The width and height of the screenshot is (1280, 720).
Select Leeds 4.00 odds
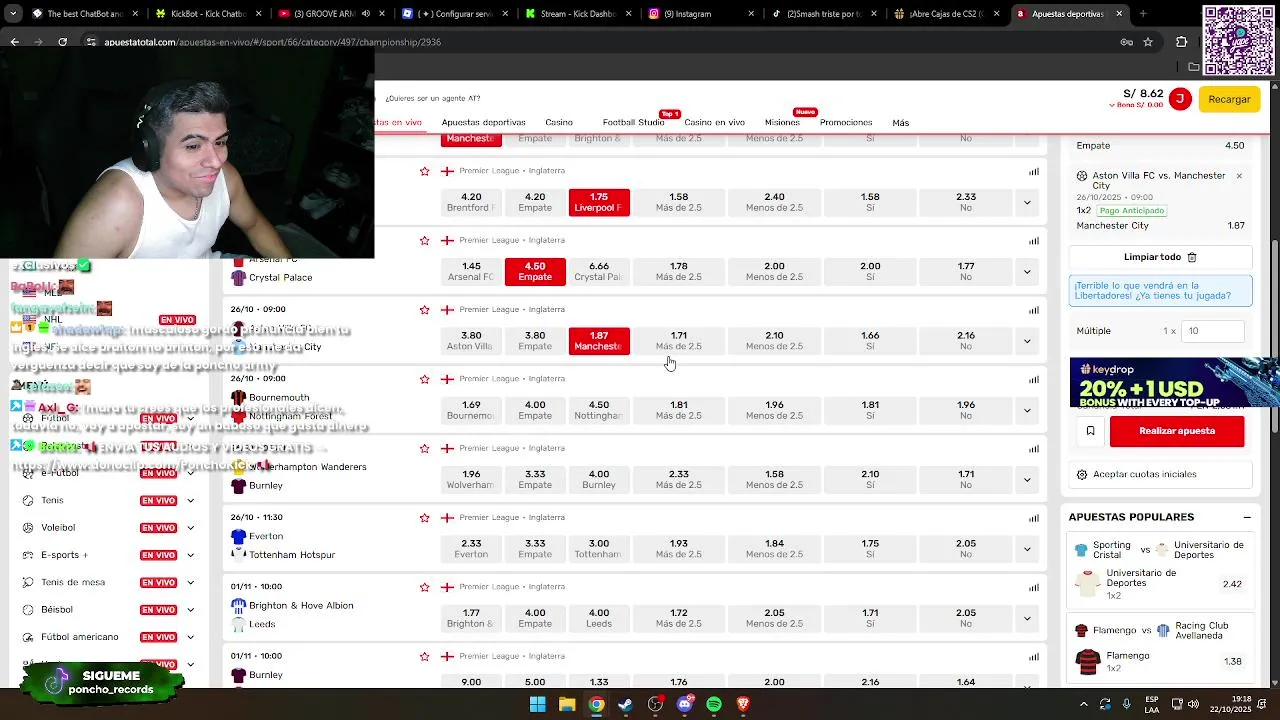(x=599, y=618)
